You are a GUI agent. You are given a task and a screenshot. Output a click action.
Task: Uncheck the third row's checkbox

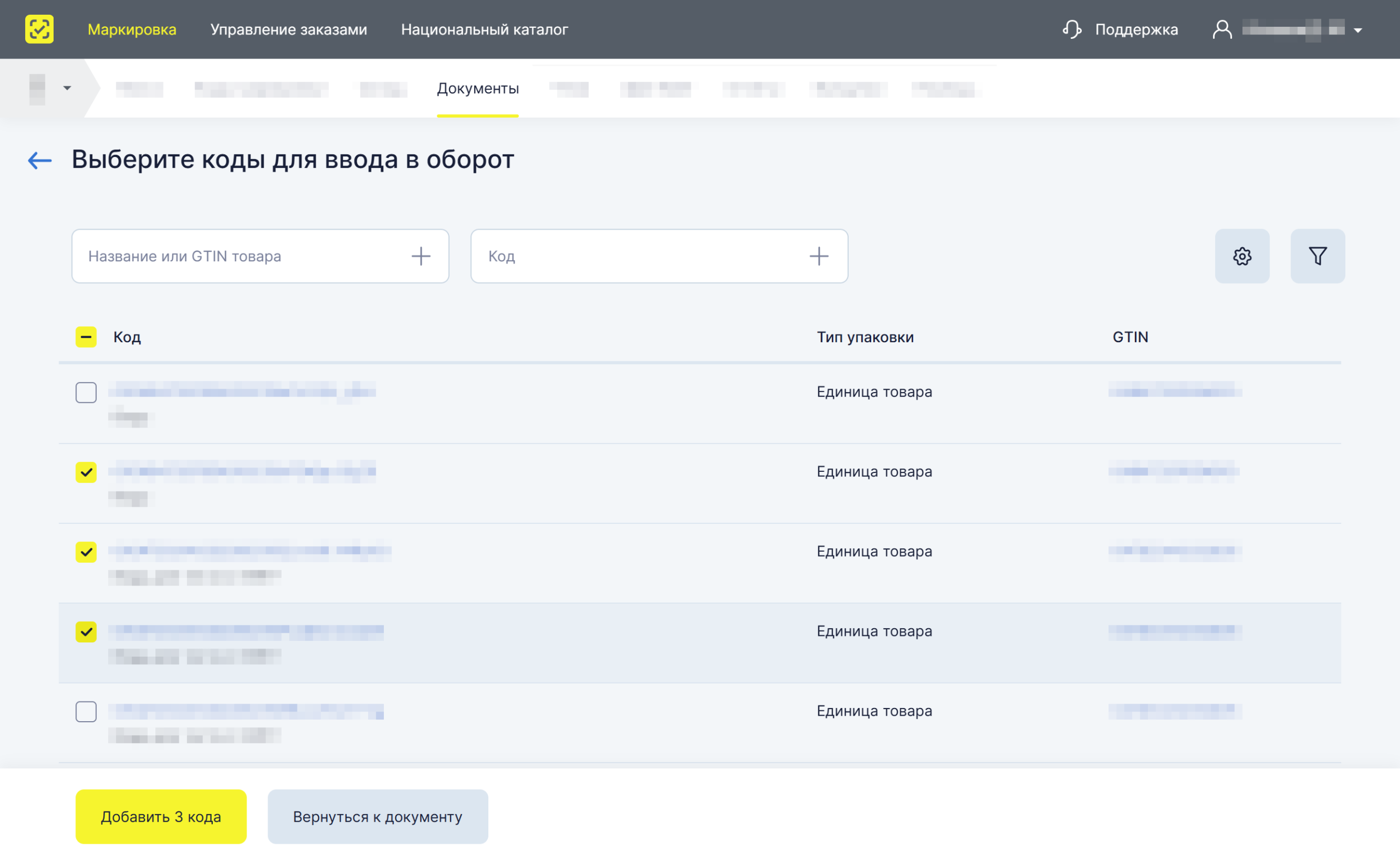click(86, 552)
